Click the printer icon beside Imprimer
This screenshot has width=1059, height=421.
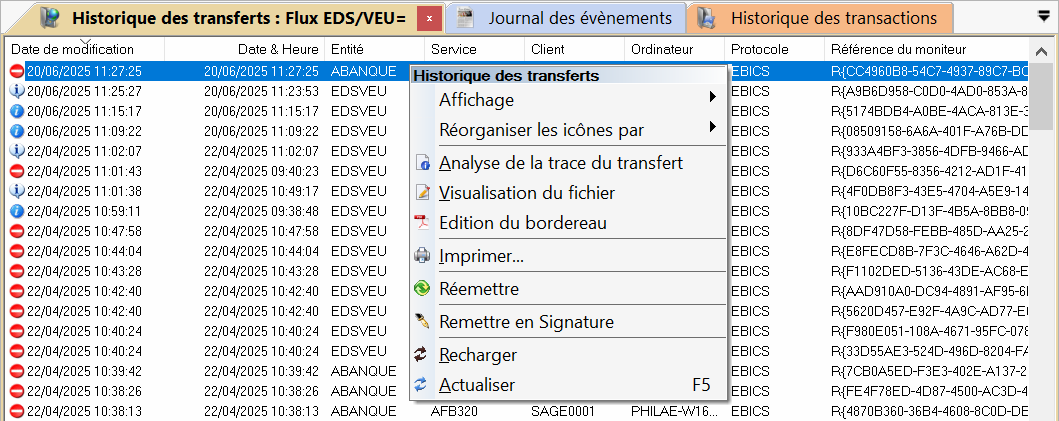[x=422, y=256]
